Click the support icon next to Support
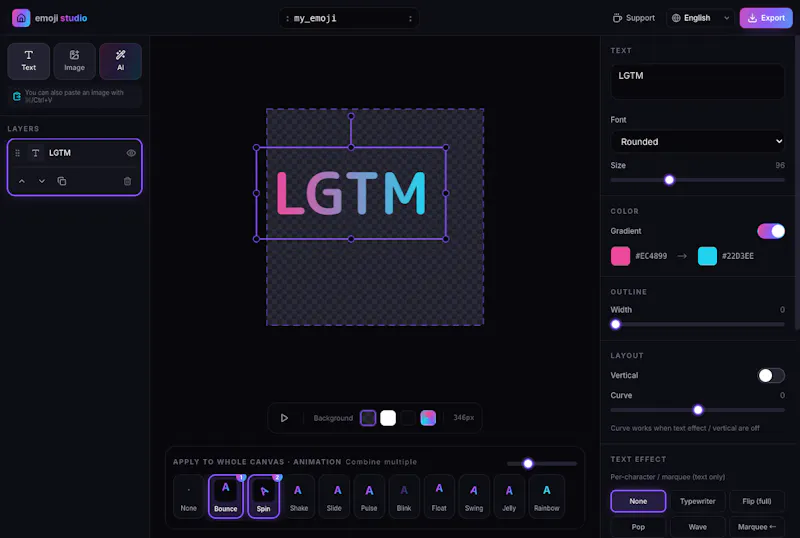 pyautogui.click(x=617, y=18)
